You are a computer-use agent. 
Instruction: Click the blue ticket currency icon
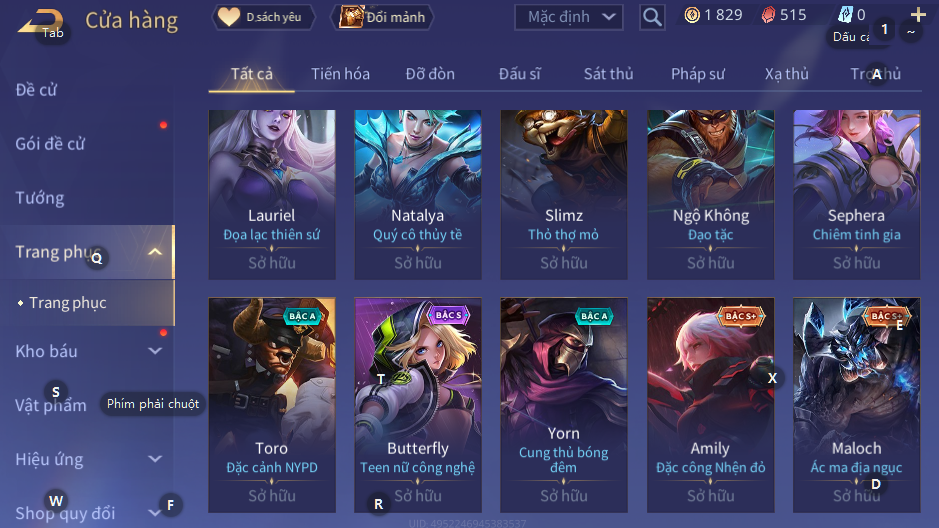click(846, 14)
